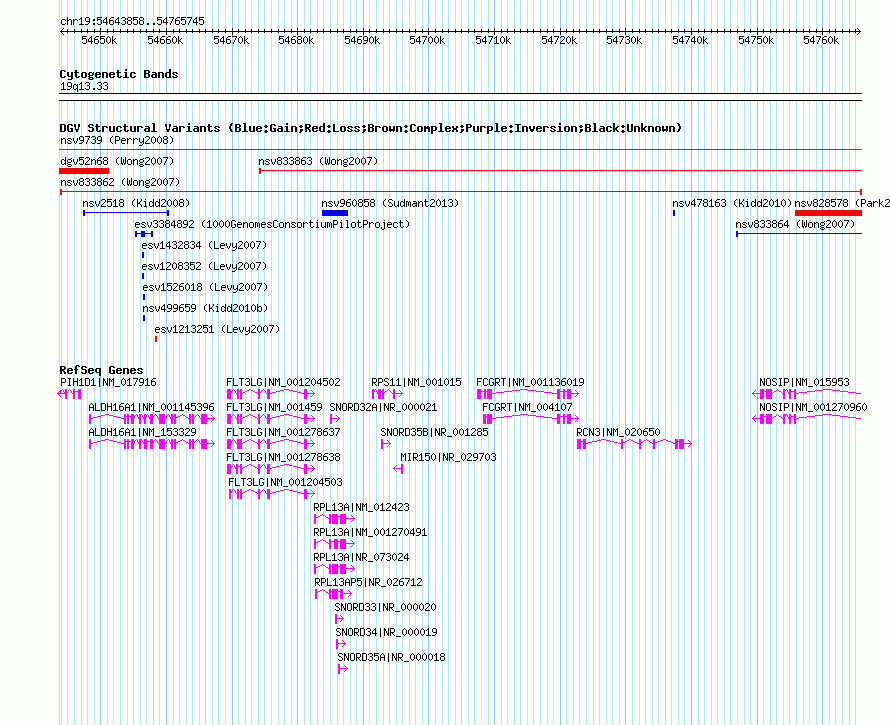Click the ALDH16A1|NM_153329 gene glyph
The image size is (890, 725).
tap(152, 444)
